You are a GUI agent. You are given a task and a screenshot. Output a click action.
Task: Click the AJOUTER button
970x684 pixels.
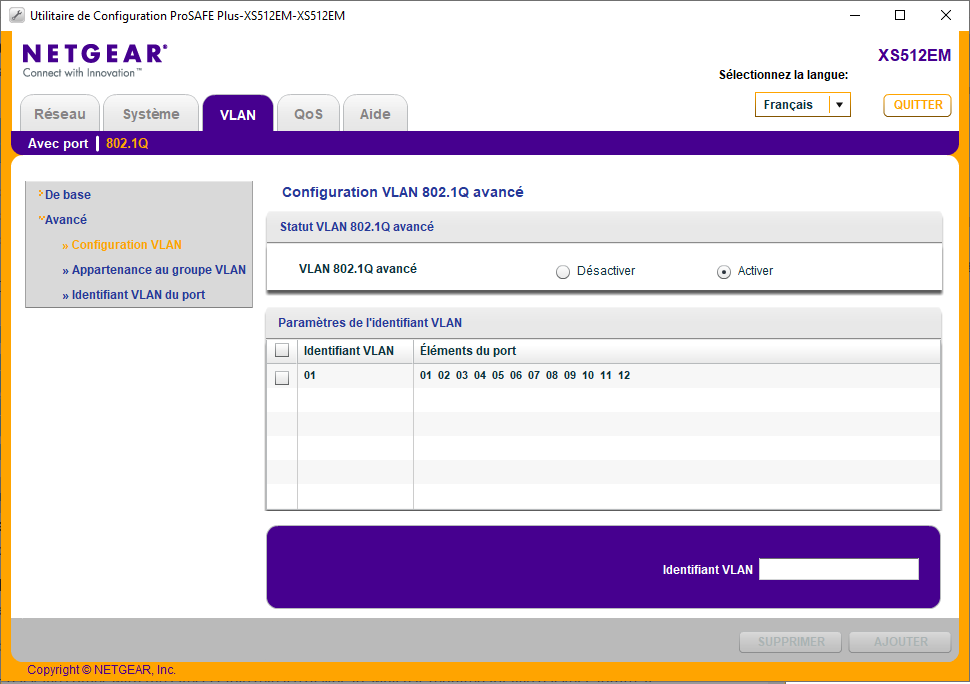pyautogui.click(x=900, y=642)
